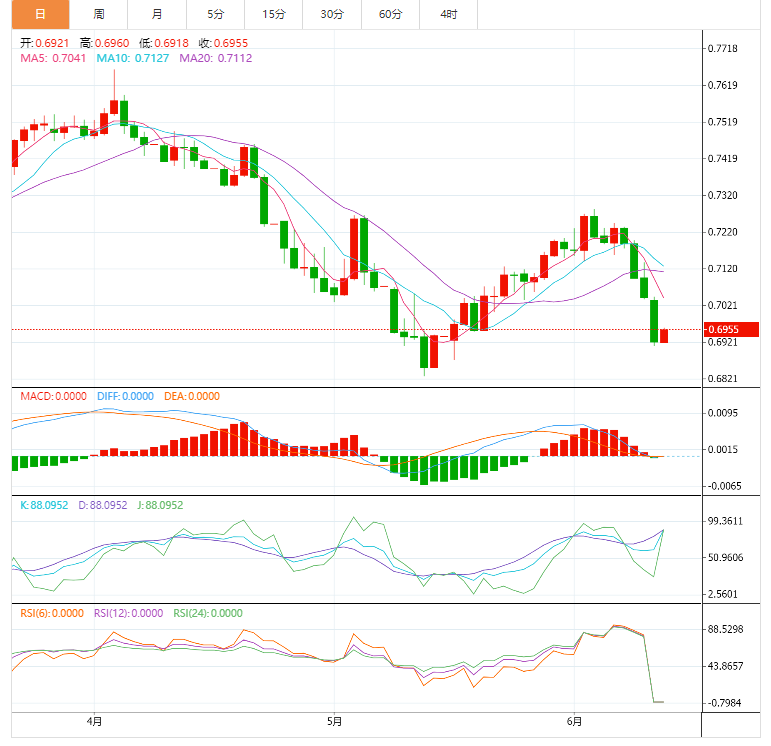Click the -0.7984 RSI axis label
This screenshot has height=746, width=771.
pos(724,703)
